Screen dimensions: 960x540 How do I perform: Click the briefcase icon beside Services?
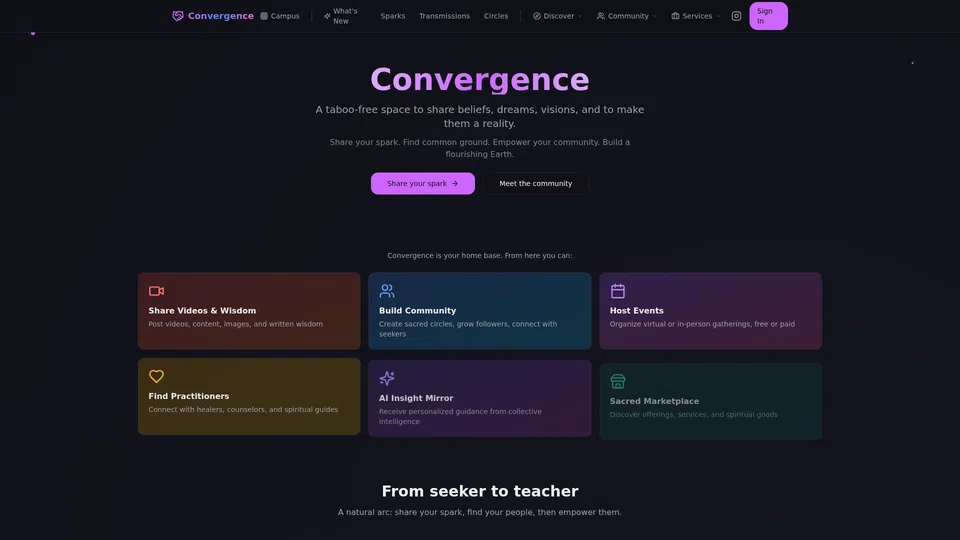point(675,16)
